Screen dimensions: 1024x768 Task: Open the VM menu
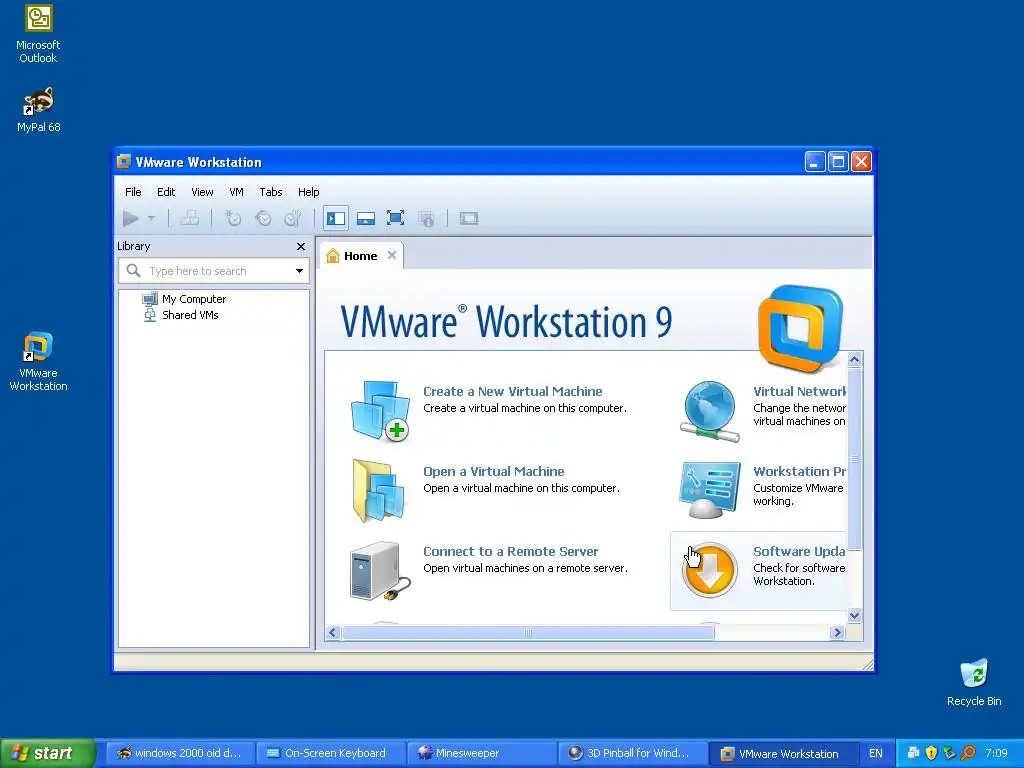(236, 192)
